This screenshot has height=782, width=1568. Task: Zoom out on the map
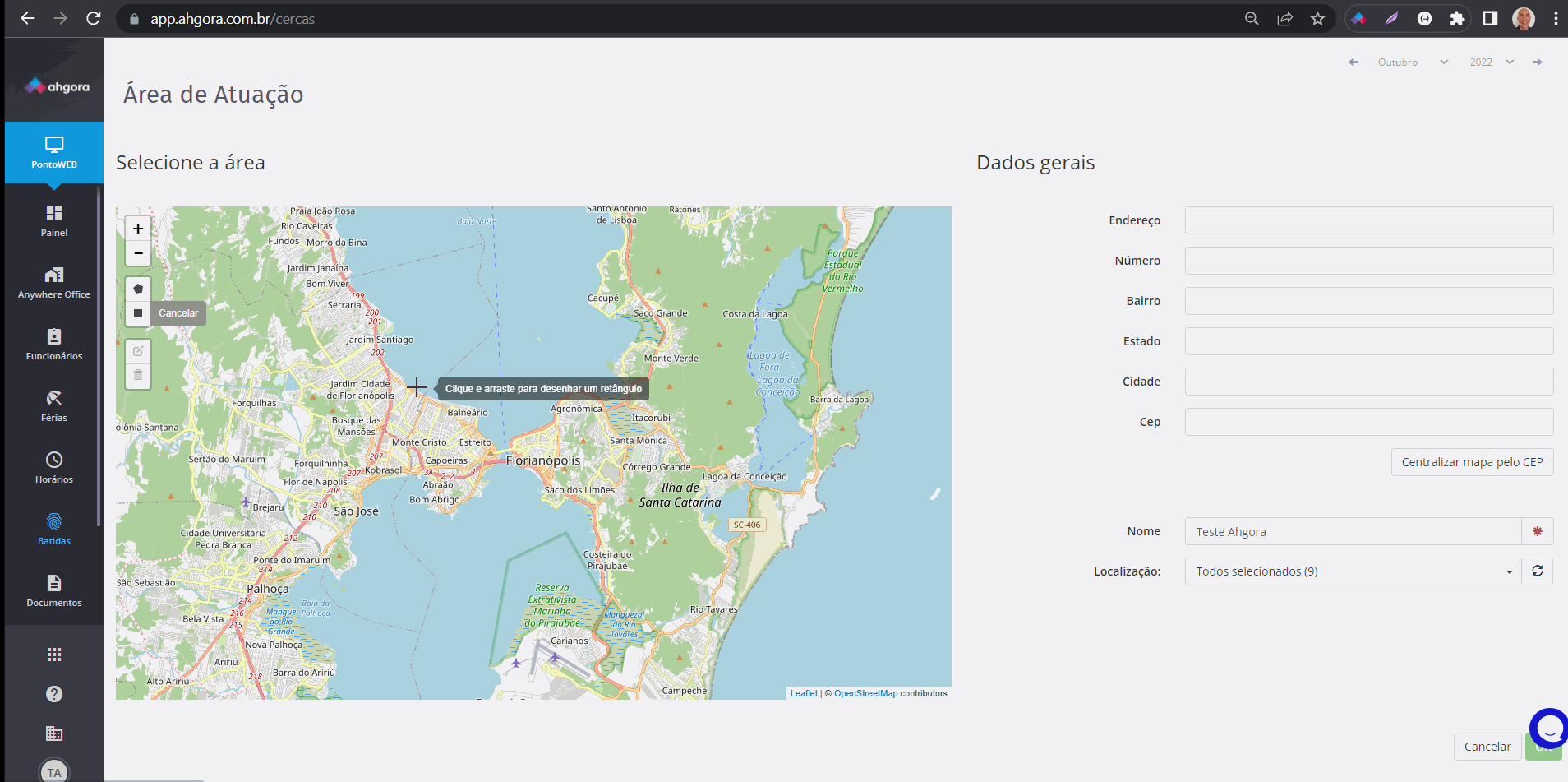click(138, 253)
